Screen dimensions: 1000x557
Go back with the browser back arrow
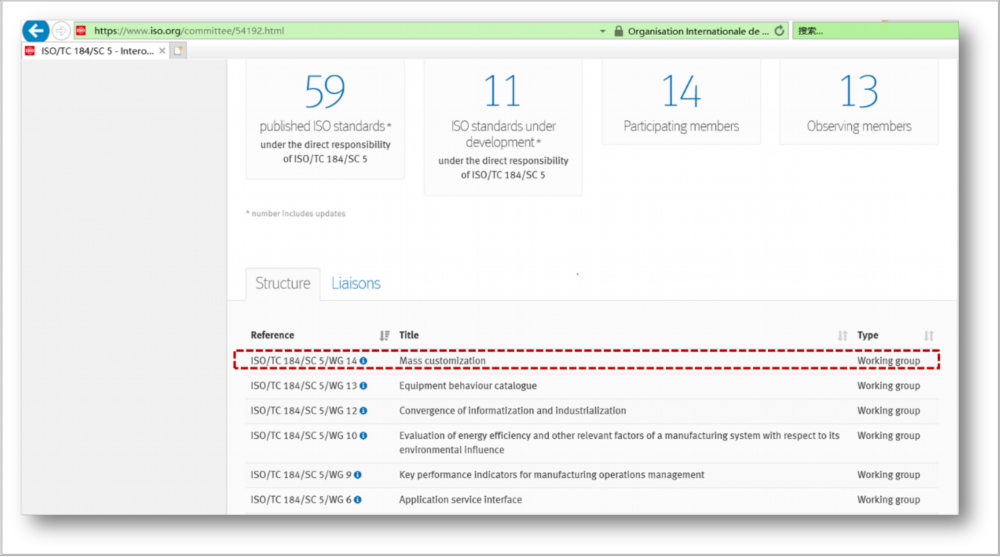coord(36,31)
